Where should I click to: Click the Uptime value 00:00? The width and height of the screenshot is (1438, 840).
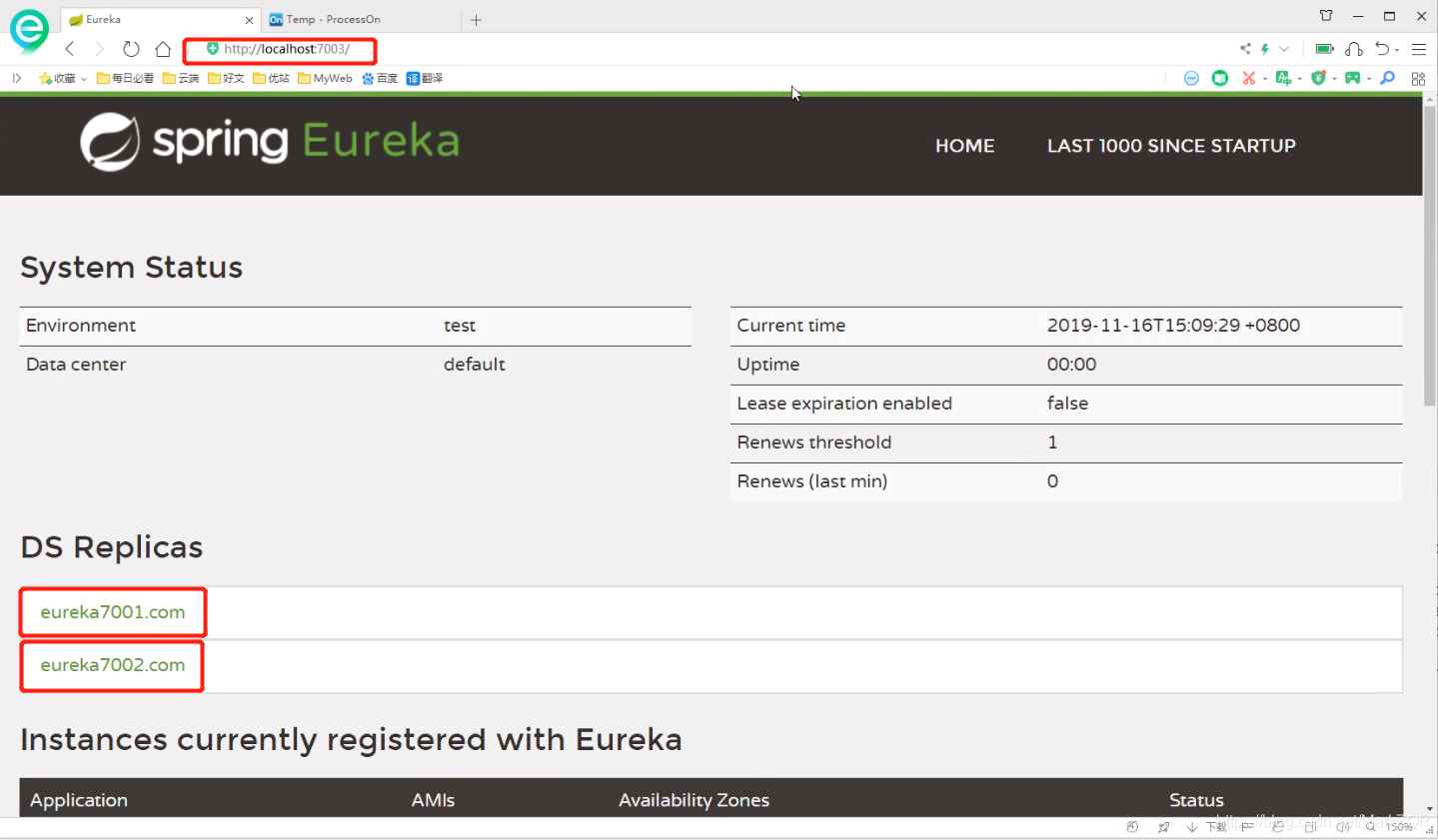click(1071, 365)
